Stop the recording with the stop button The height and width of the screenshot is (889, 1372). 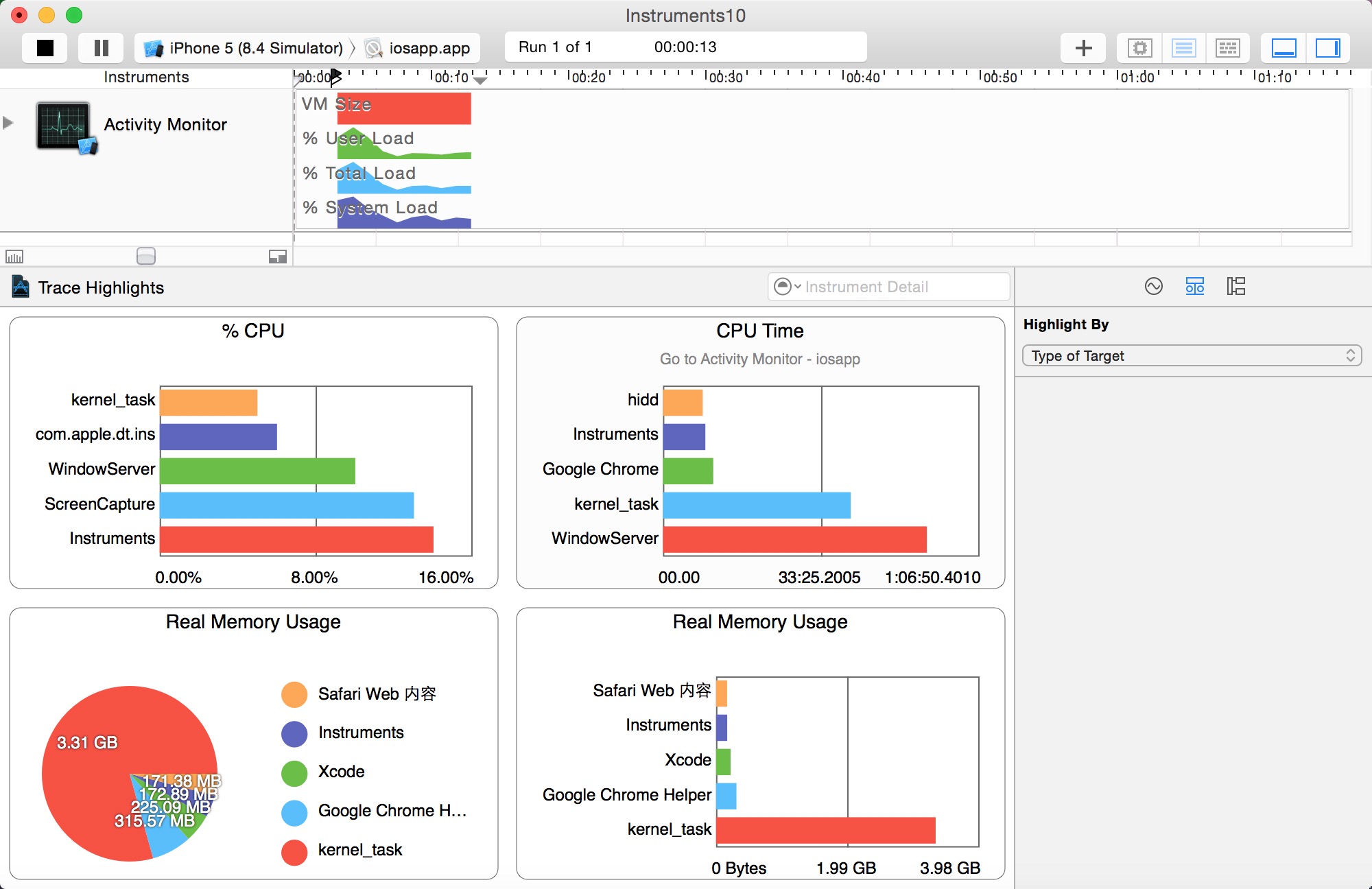coord(45,48)
